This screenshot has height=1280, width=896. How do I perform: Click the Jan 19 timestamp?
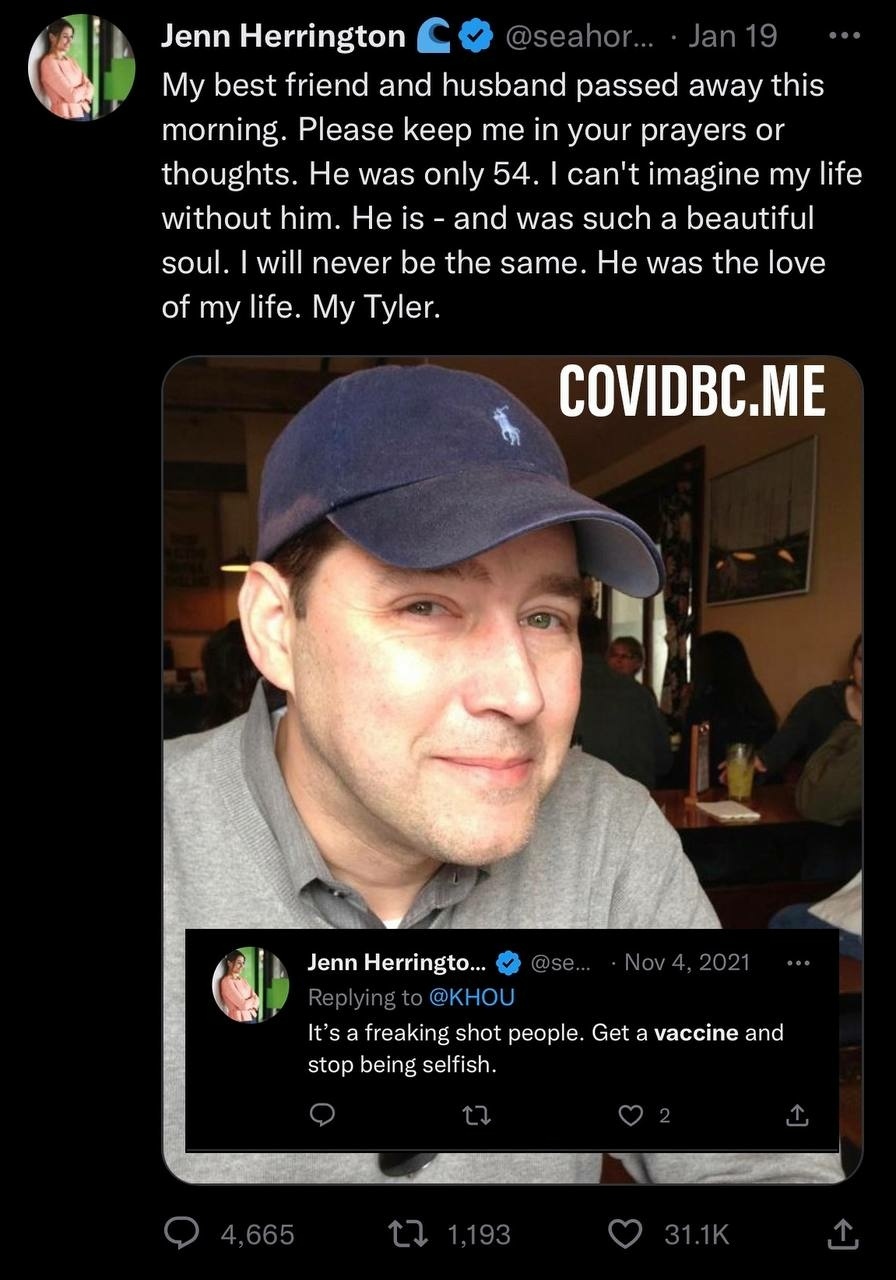coord(733,36)
